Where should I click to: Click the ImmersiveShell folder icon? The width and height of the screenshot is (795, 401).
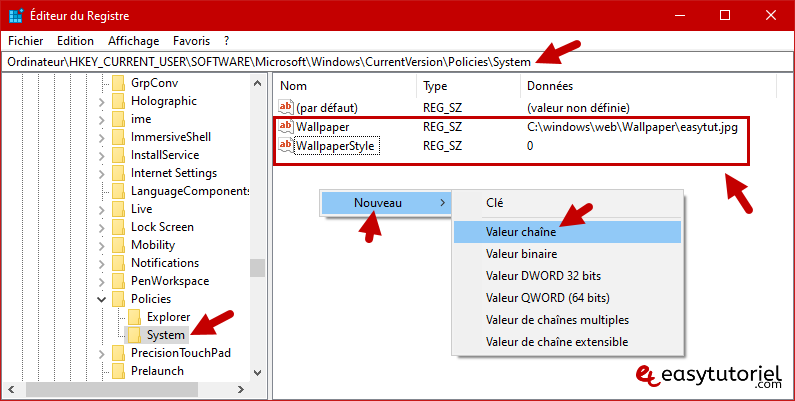(118, 137)
